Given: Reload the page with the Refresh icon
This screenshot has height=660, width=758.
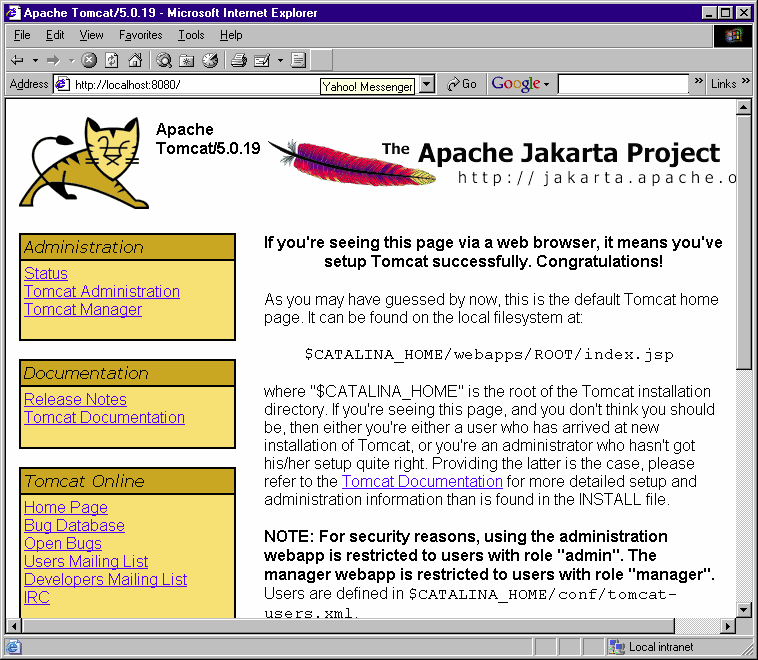Looking at the screenshot, I should (112, 60).
